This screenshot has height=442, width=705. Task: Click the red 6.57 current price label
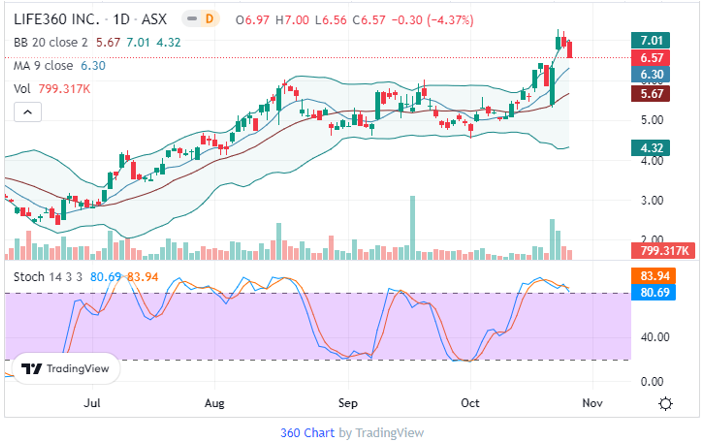click(653, 58)
